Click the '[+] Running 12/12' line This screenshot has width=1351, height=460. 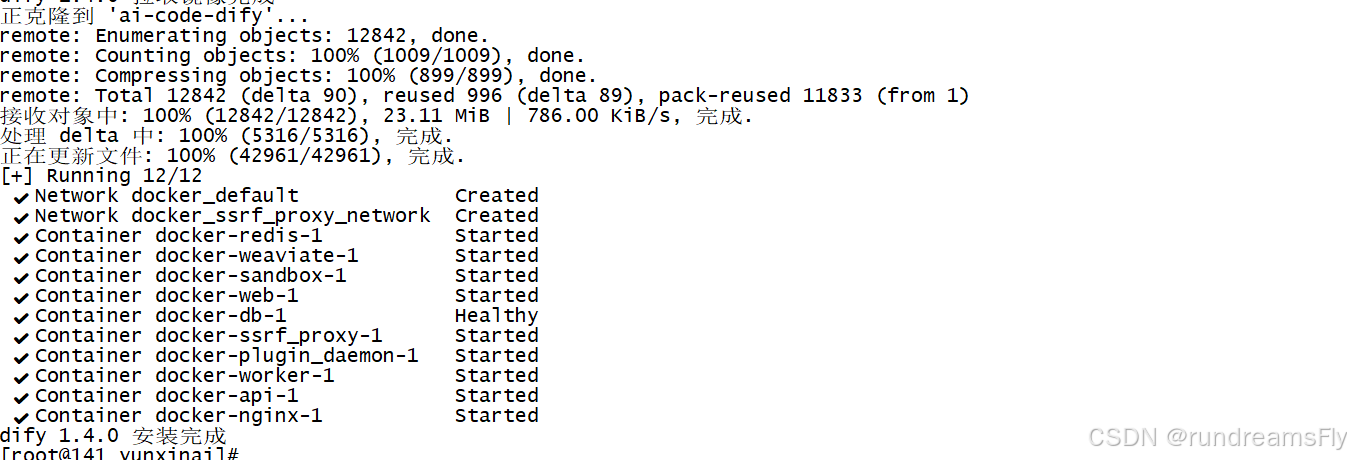101,176
